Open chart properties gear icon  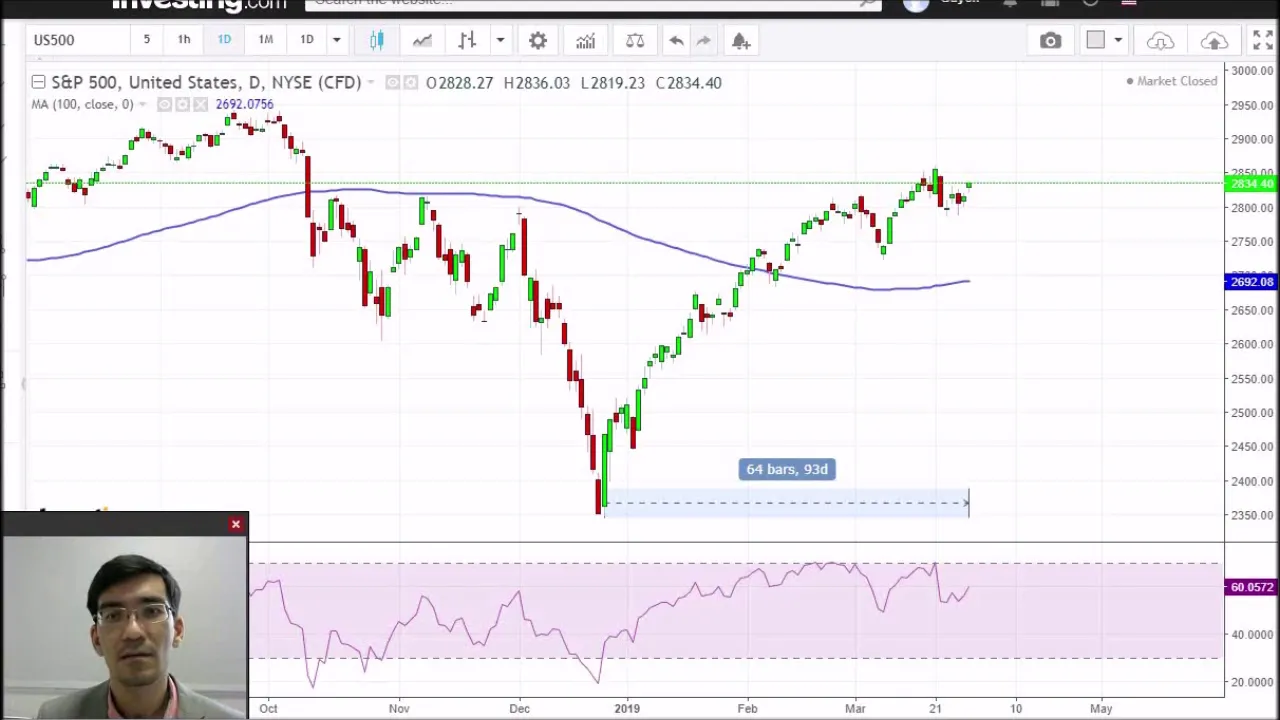click(x=538, y=41)
